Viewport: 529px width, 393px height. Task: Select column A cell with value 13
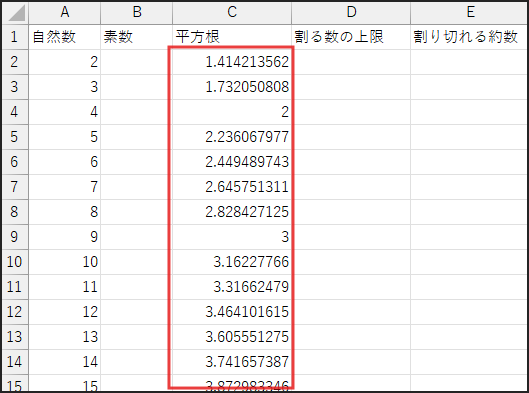[65, 337]
